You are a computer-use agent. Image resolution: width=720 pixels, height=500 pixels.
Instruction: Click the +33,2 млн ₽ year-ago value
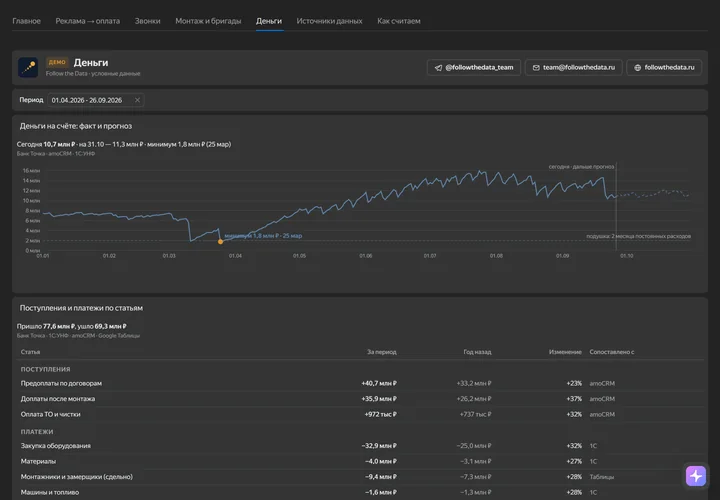pyautogui.click(x=474, y=383)
